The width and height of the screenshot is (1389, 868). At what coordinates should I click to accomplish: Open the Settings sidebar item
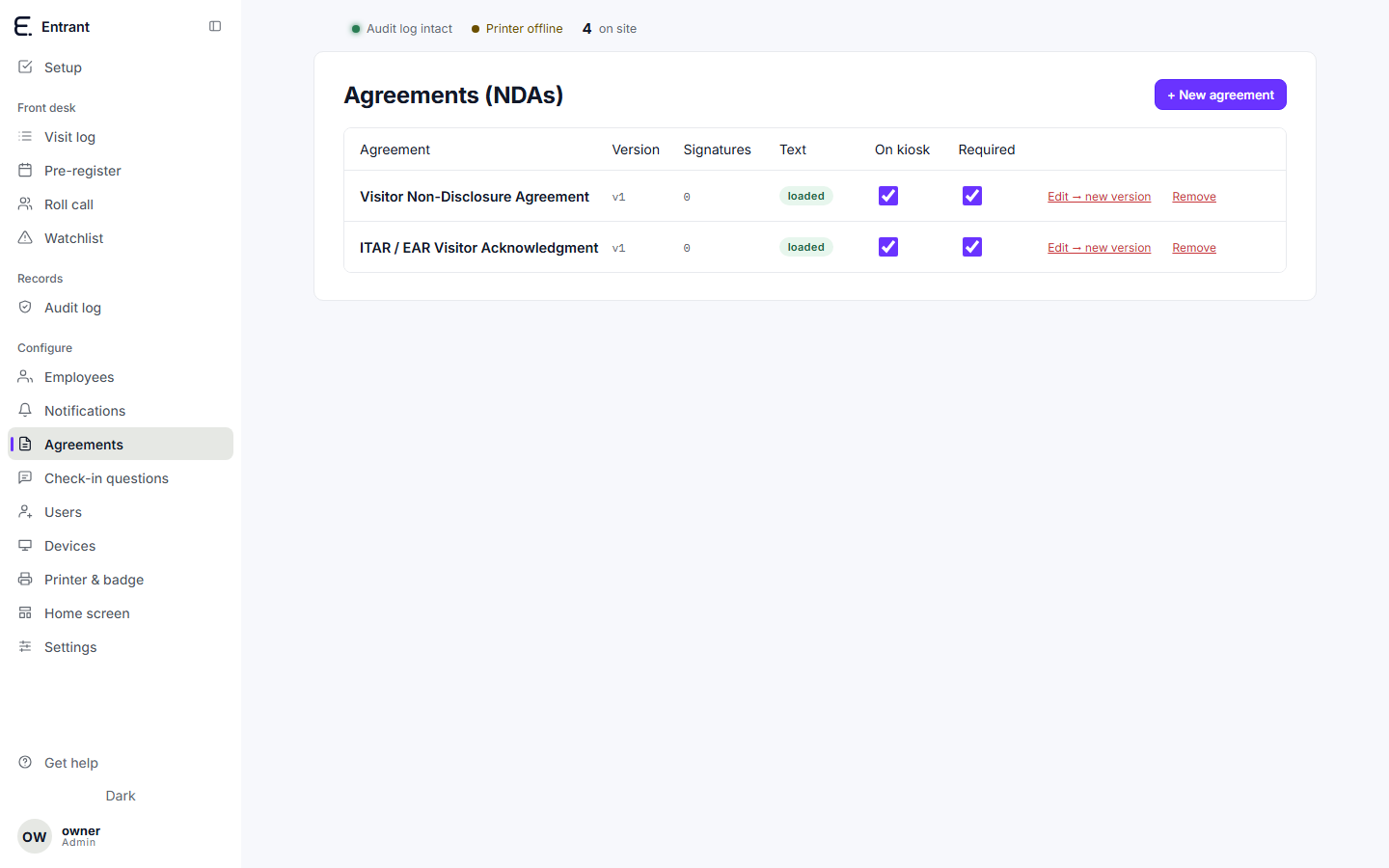pos(121,646)
